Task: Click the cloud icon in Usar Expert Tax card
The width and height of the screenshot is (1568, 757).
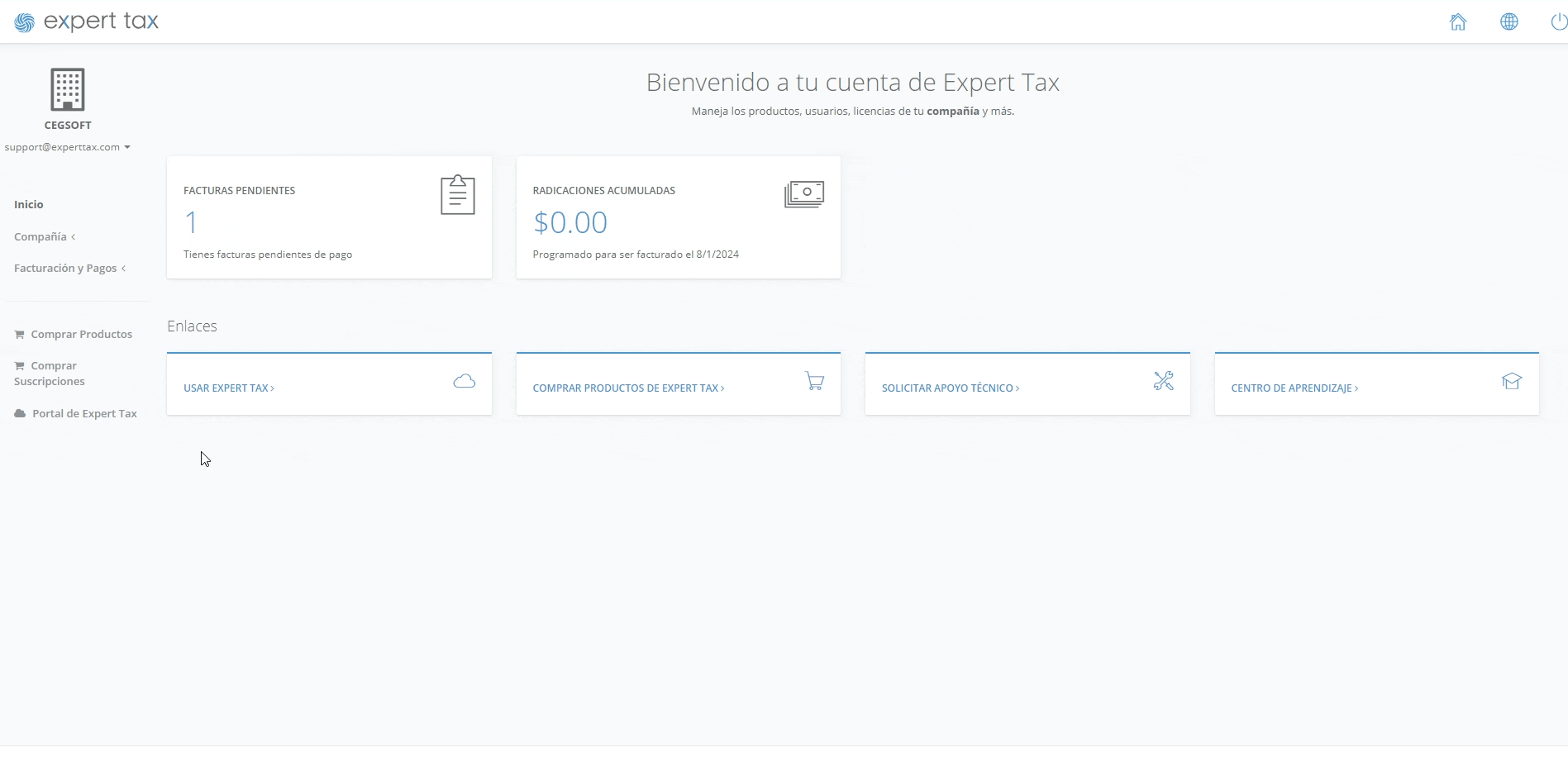Action: pyautogui.click(x=465, y=381)
